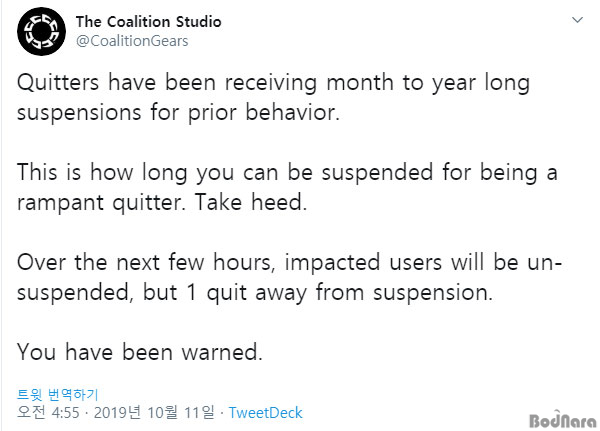Image resolution: width=600 pixels, height=431 pixels.
Task: Click "You have been warned." line
Action: (140, 352)
